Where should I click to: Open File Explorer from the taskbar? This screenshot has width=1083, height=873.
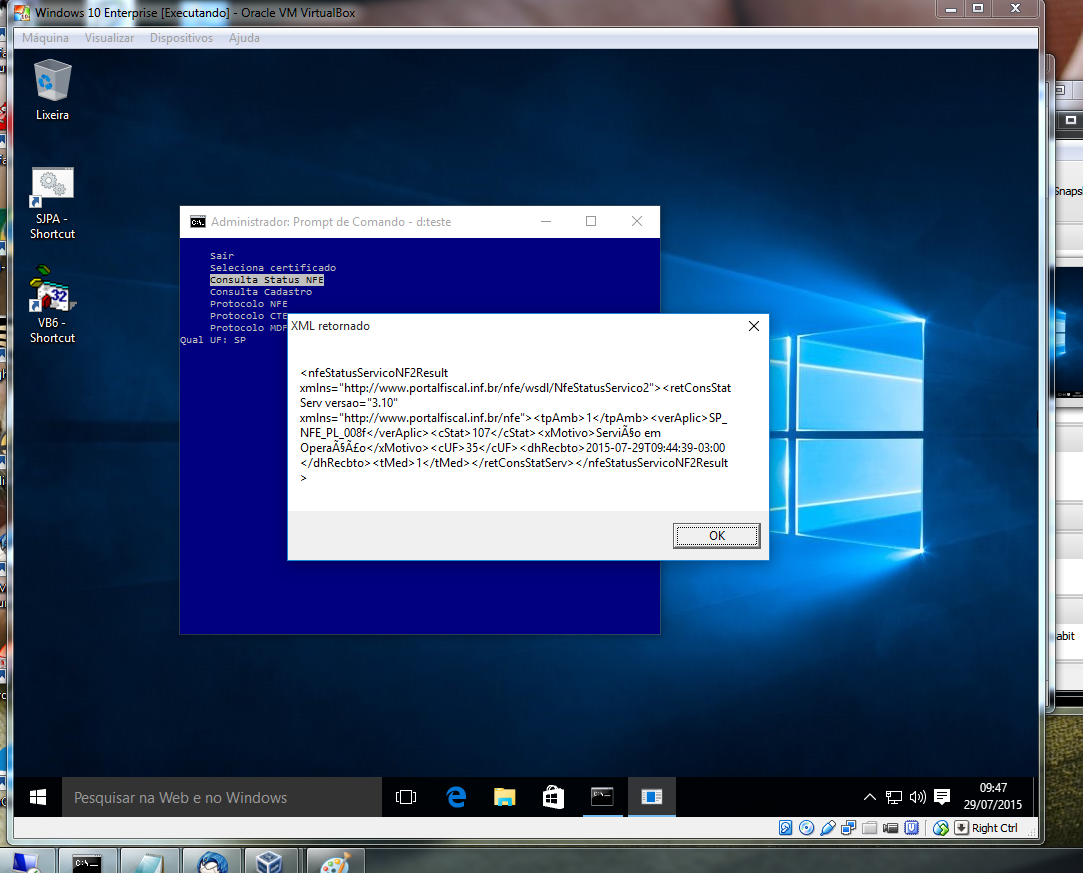[505, 797]
